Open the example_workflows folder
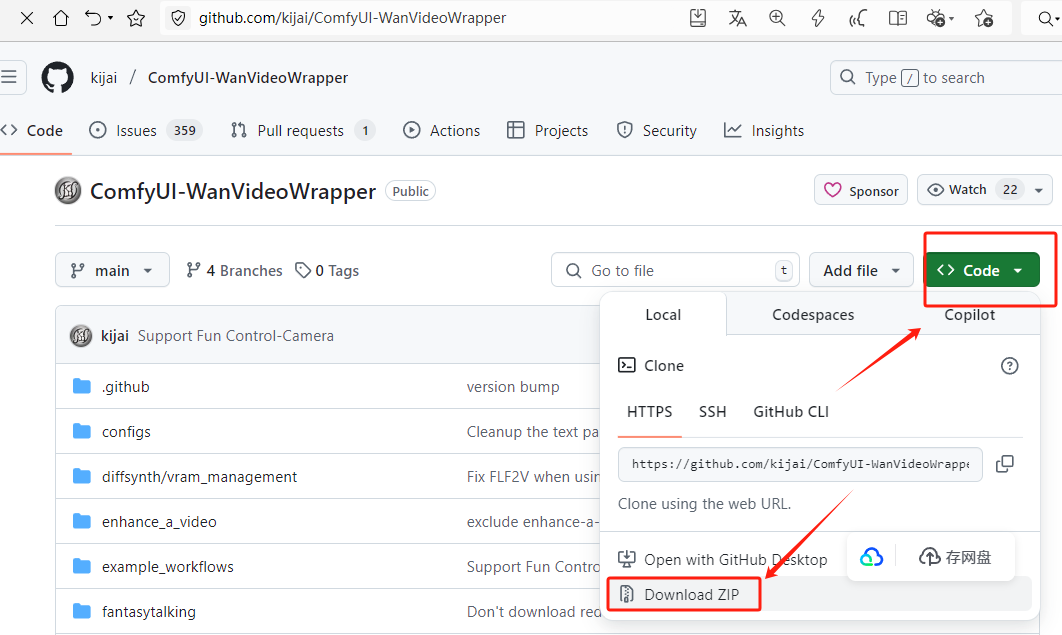The width and height of the screenshot is (1062, 635). [x=167, y=567]
